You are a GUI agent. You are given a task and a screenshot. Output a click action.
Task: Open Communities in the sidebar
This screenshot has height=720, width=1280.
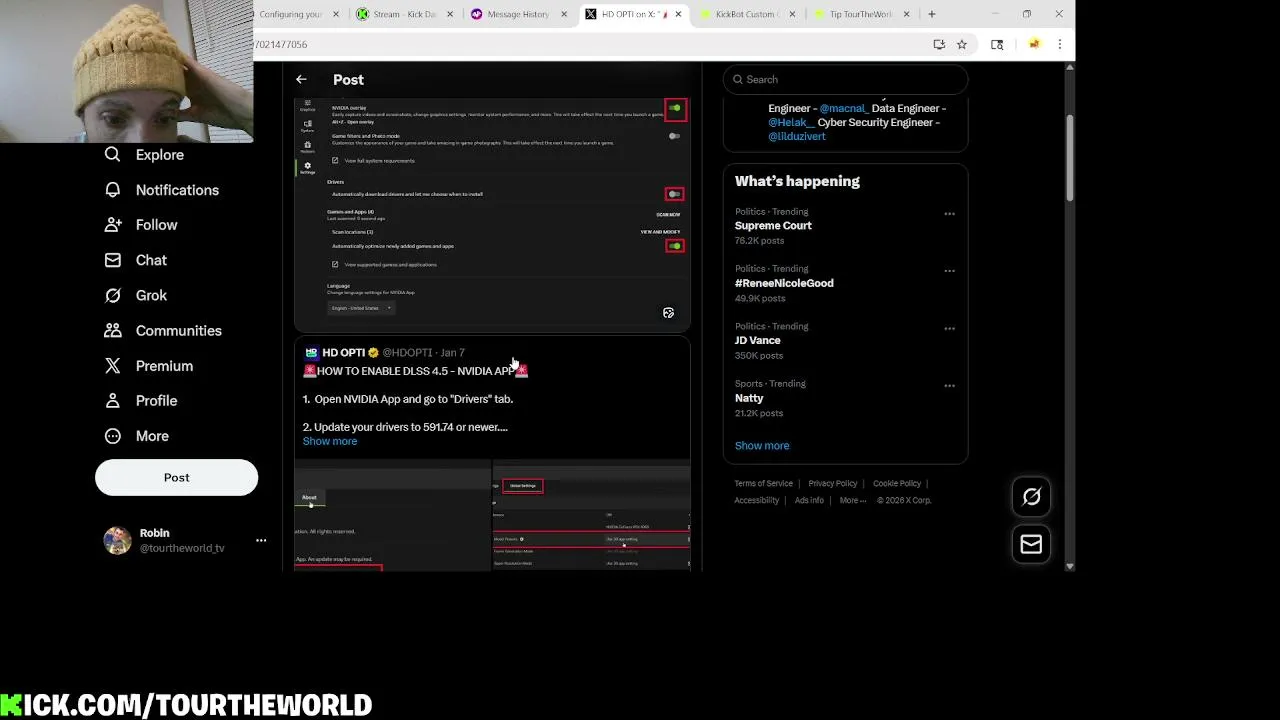point(163,330)
